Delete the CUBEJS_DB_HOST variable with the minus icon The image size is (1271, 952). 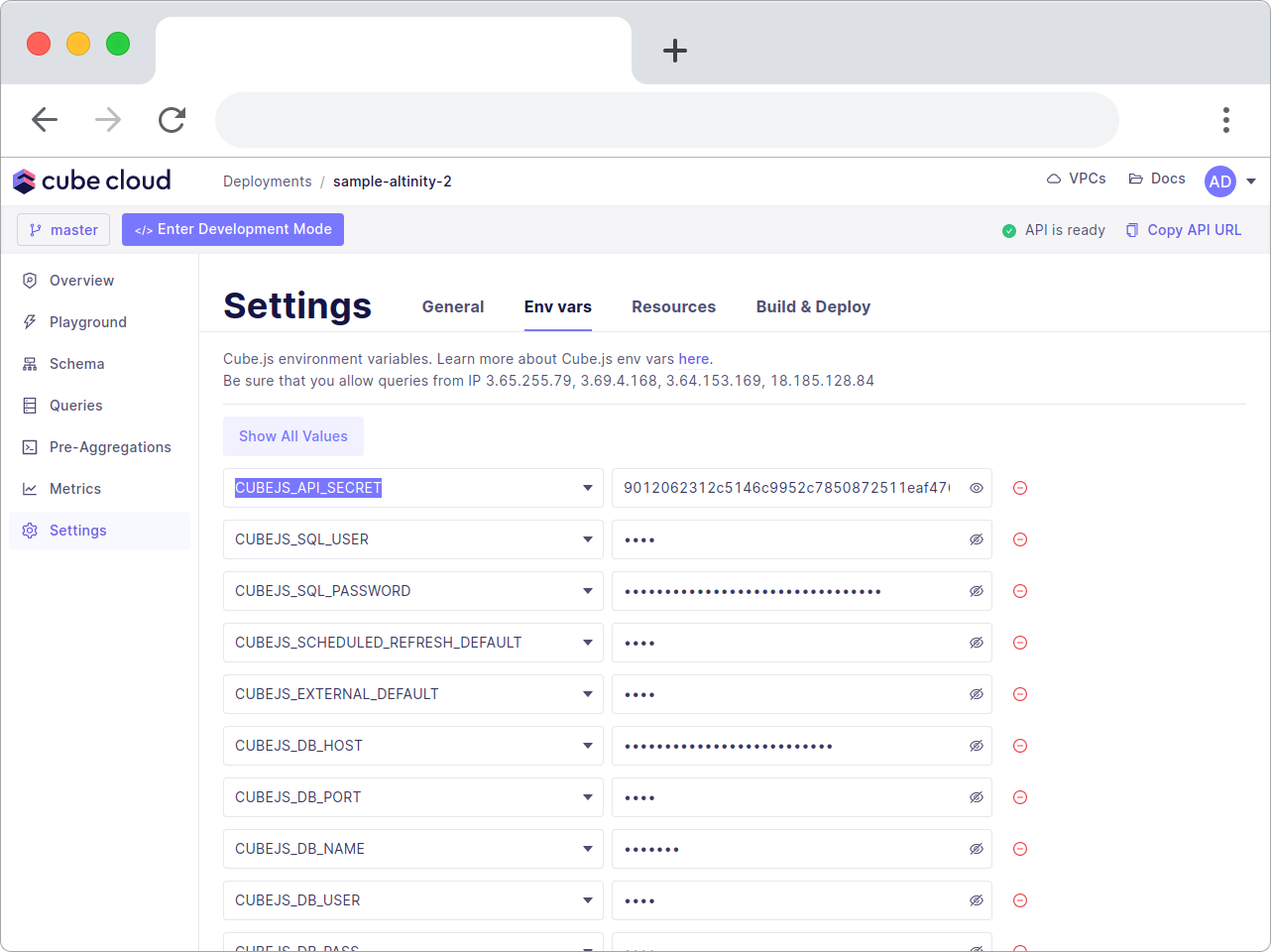pos(1020,746)
